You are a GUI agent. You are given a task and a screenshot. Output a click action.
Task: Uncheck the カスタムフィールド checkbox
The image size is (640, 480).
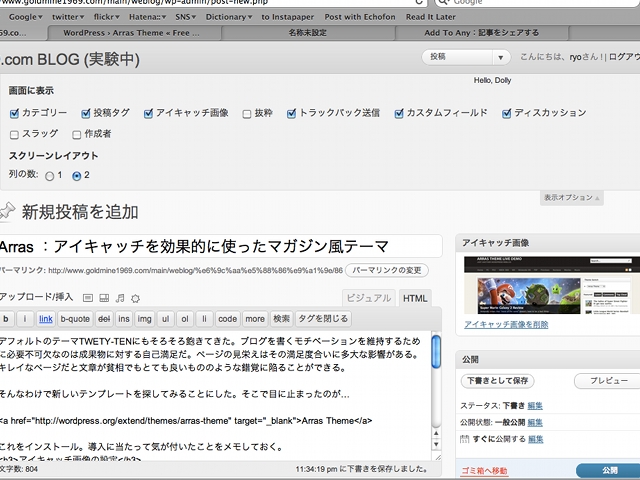[399, 113]
